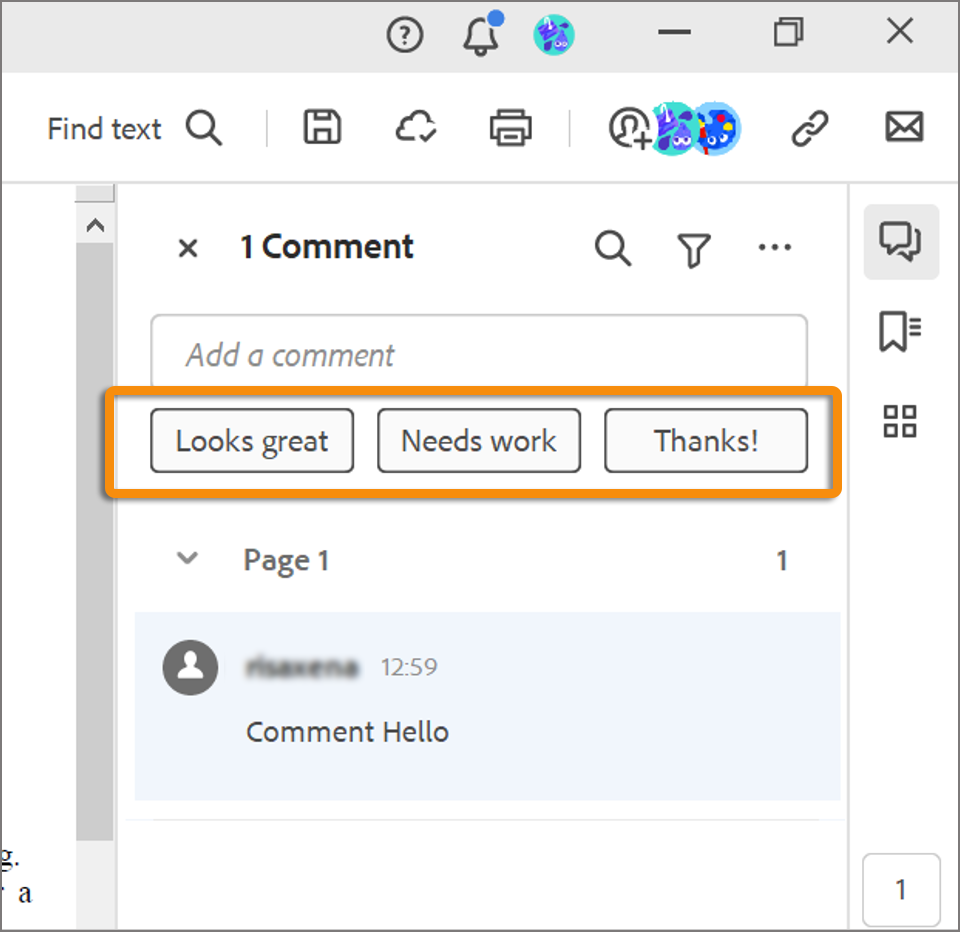Insert the Needs work quick reply
Screen dimensions: 960x932
[x=478, y=440]
